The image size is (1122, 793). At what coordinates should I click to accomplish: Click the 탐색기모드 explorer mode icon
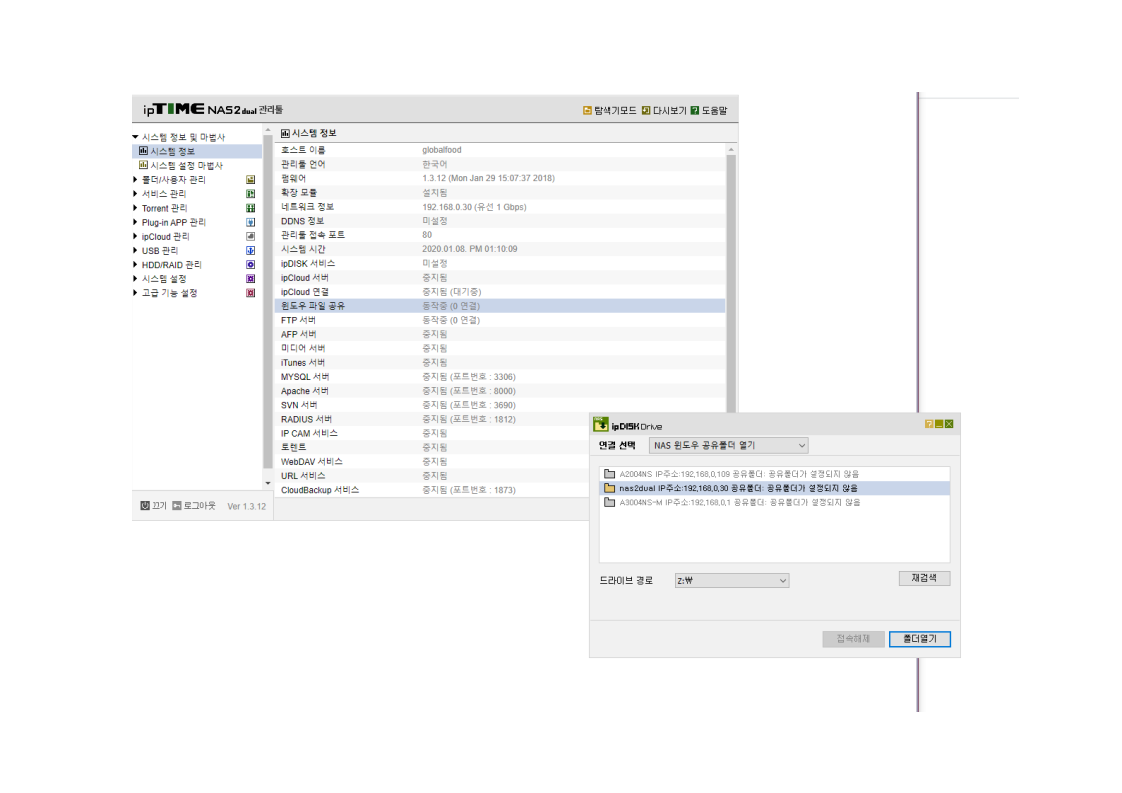coord(587,110)
